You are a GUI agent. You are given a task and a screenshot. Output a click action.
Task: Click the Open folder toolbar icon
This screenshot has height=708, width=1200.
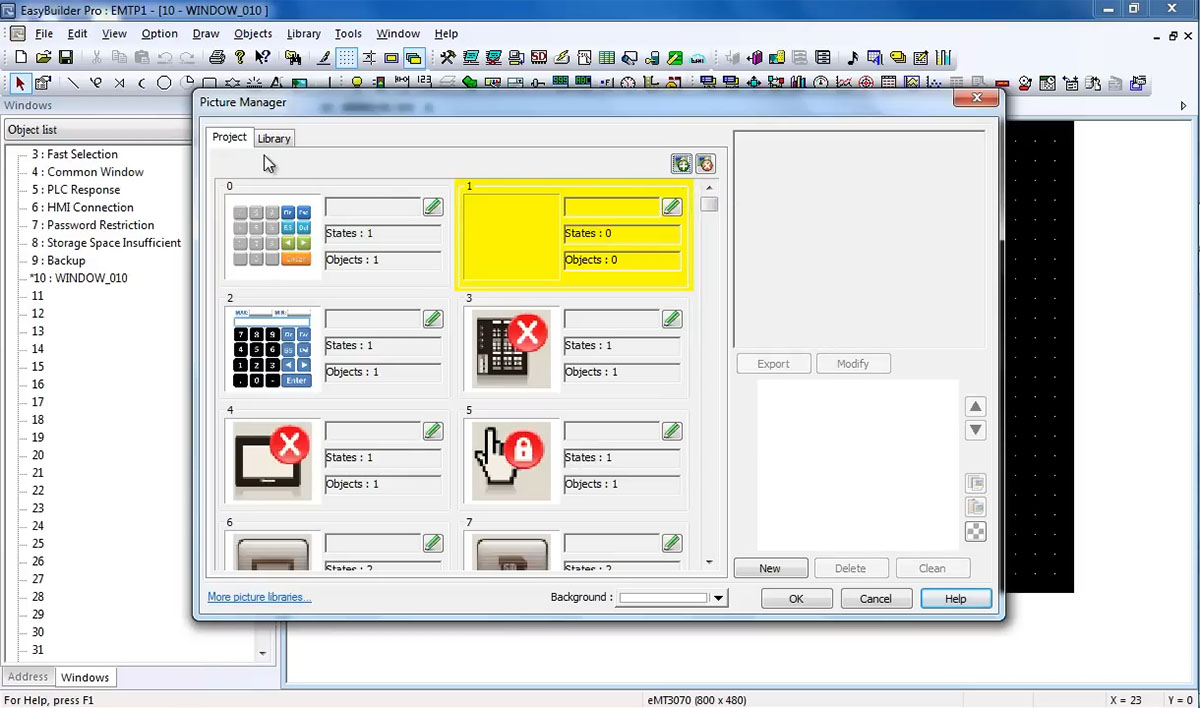(x=43, y=58)
